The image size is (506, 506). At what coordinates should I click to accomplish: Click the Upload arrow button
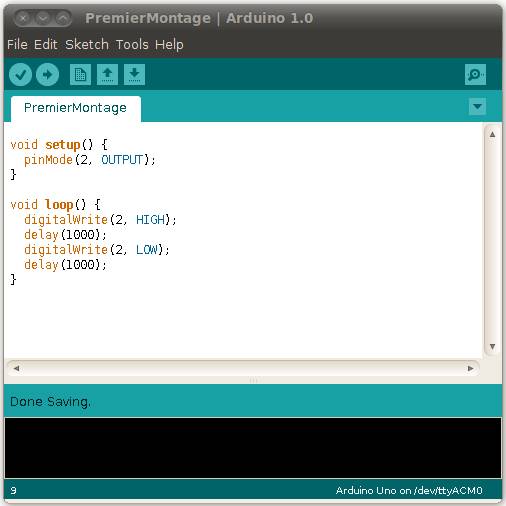pos(47,75)
